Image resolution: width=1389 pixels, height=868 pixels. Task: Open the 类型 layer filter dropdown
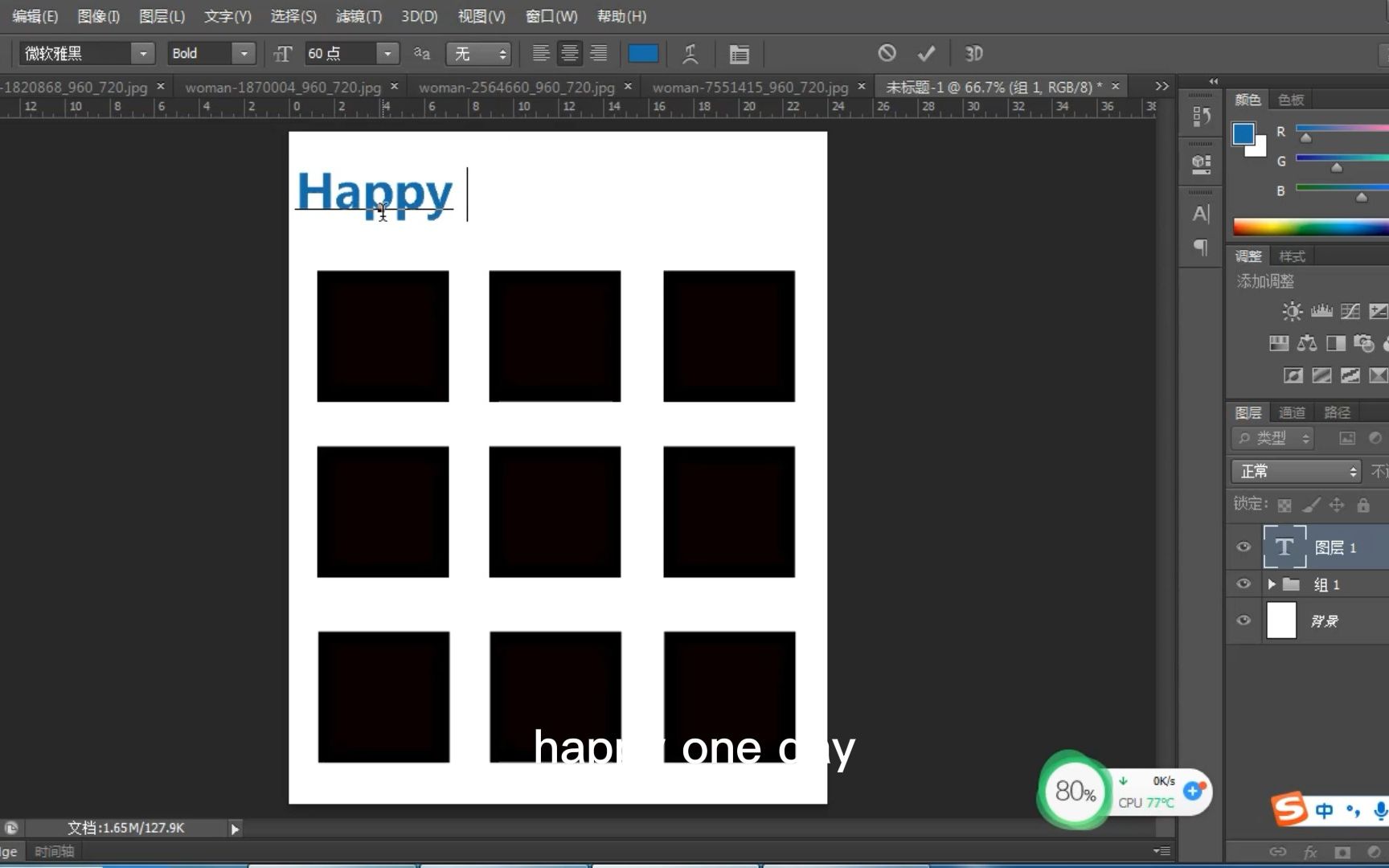coord(1273,438)
